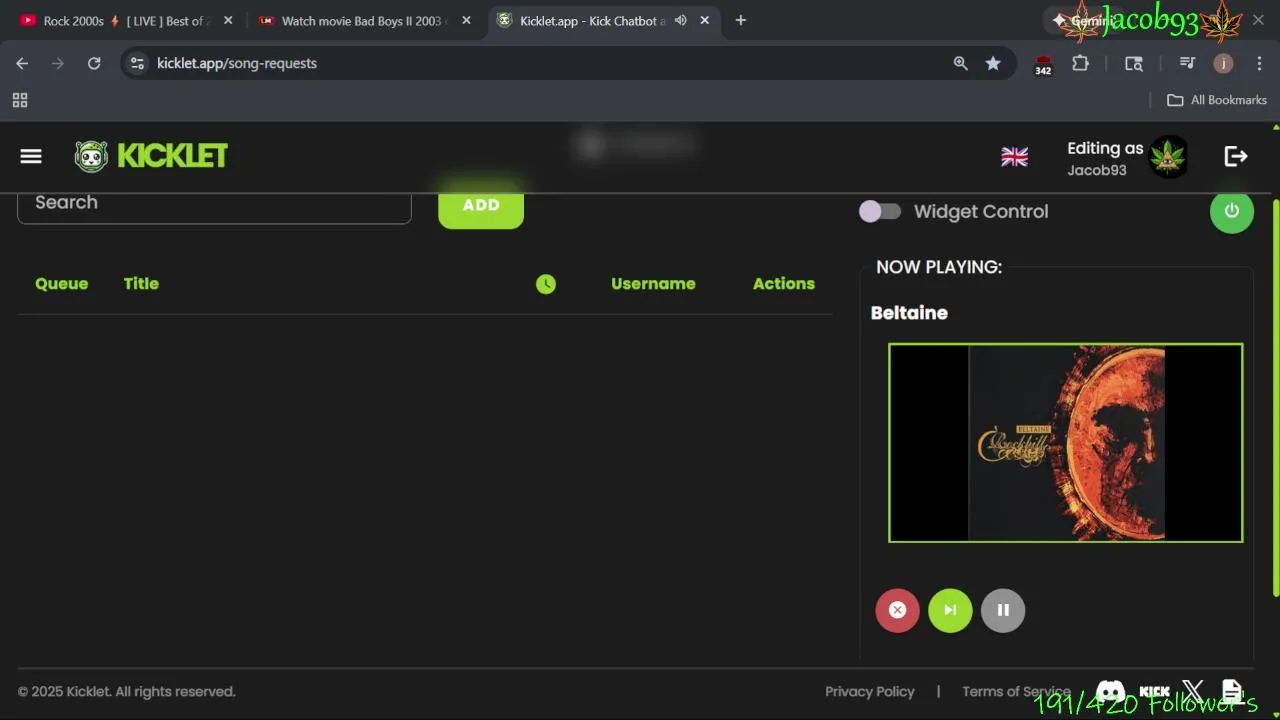Open the Discord footer icon

(x=1110, y=692)
